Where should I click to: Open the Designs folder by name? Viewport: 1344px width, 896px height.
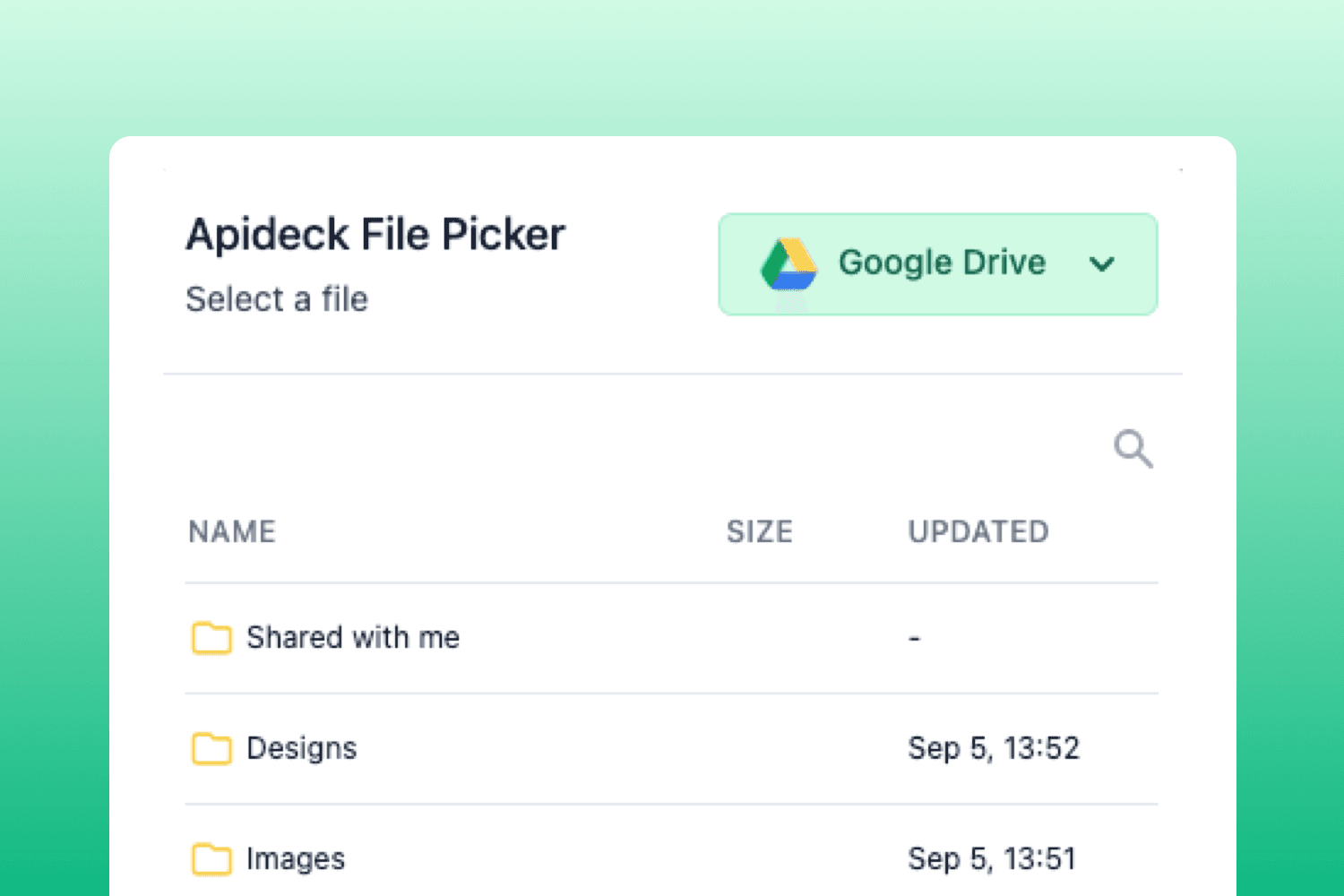[302, 748]
